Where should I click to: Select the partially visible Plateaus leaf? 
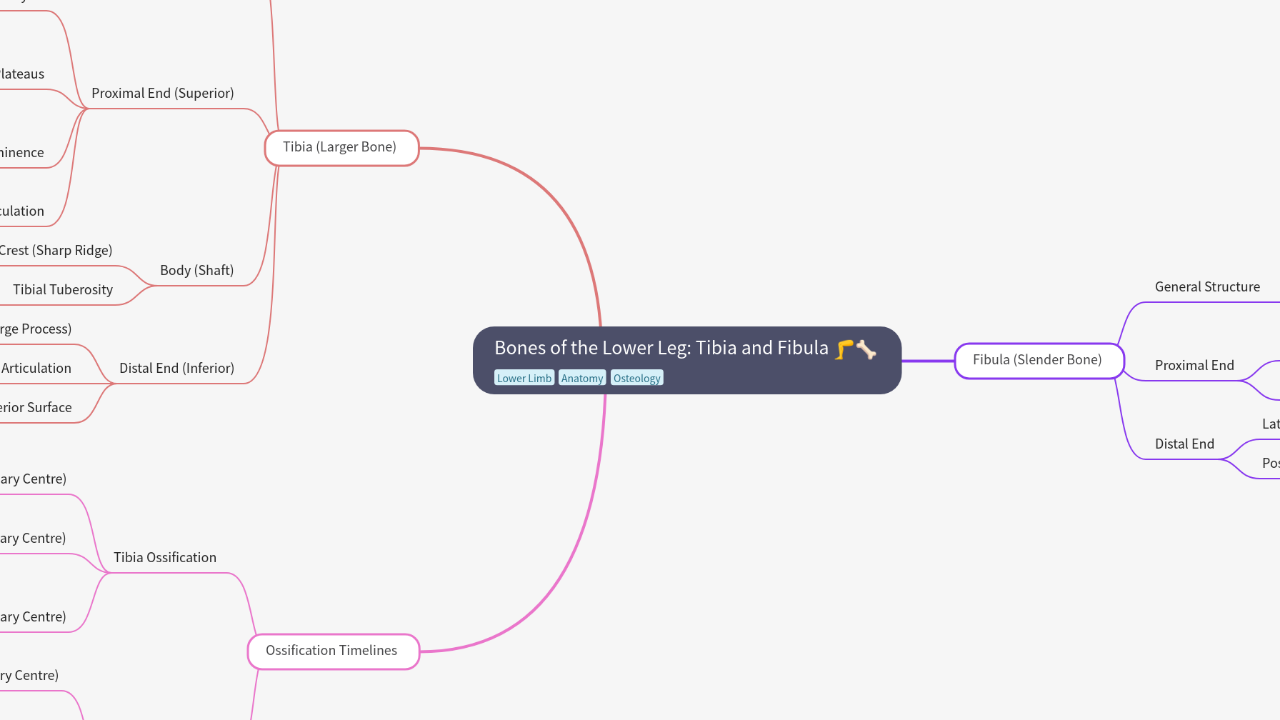(22, 74)
